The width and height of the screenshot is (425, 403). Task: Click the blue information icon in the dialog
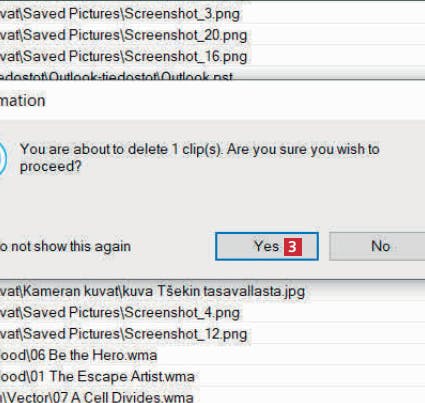(x=3, y=158)
